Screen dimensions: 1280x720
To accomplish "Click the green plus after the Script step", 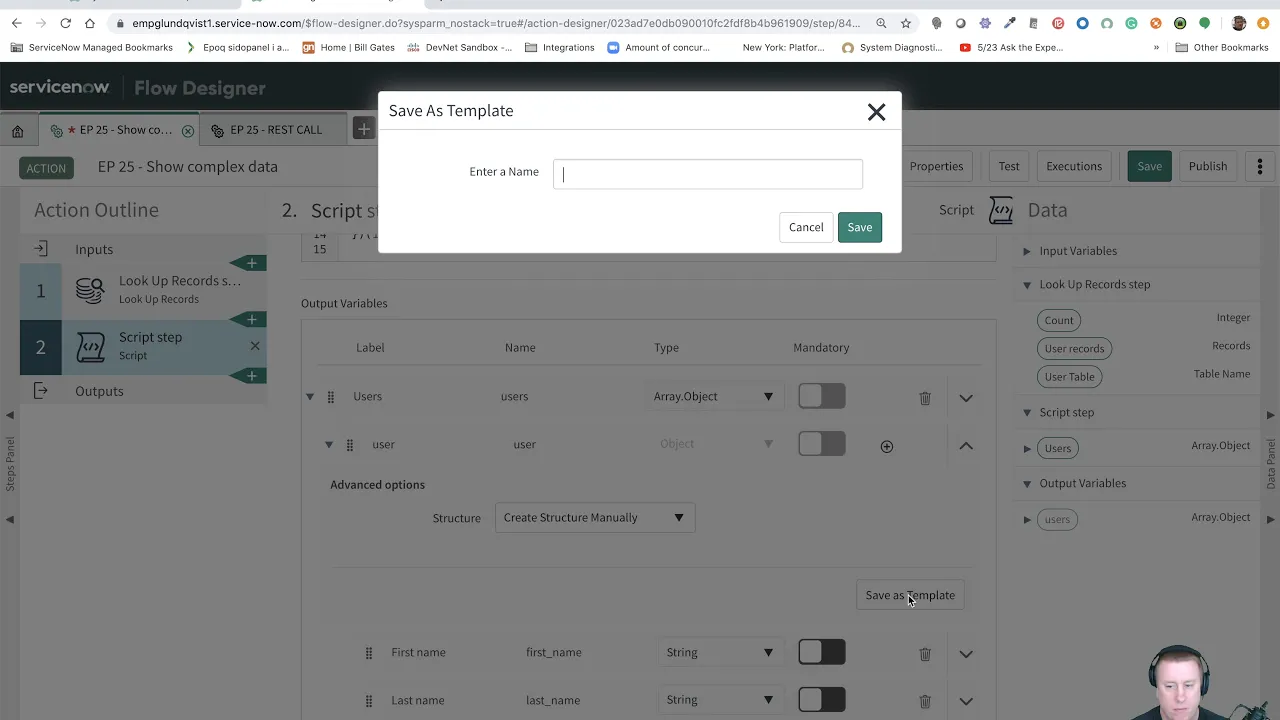I will pyautogui.click(x=251, y=375).
